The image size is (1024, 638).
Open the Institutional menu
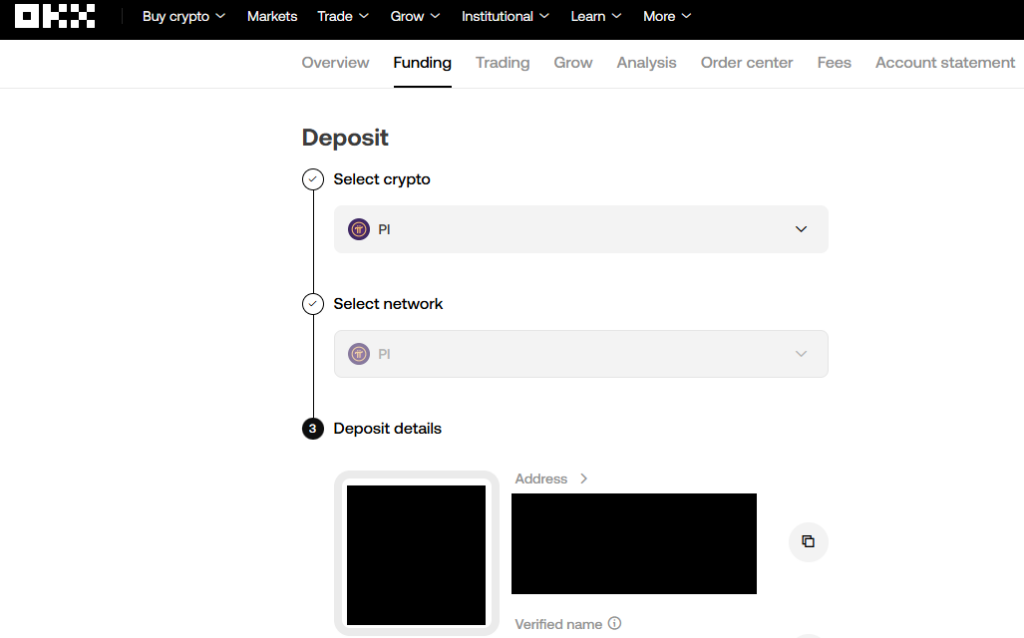pos(505,16)
